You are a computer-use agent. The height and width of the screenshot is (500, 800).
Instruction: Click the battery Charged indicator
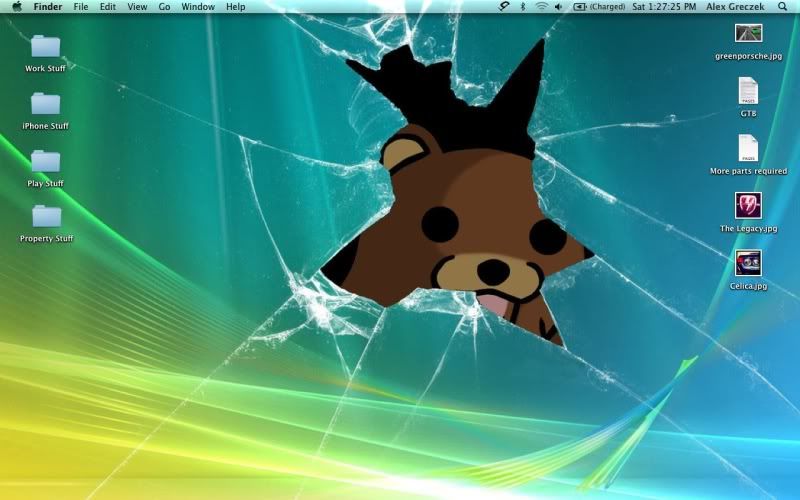pyautogui.click(x=599, y=7)
